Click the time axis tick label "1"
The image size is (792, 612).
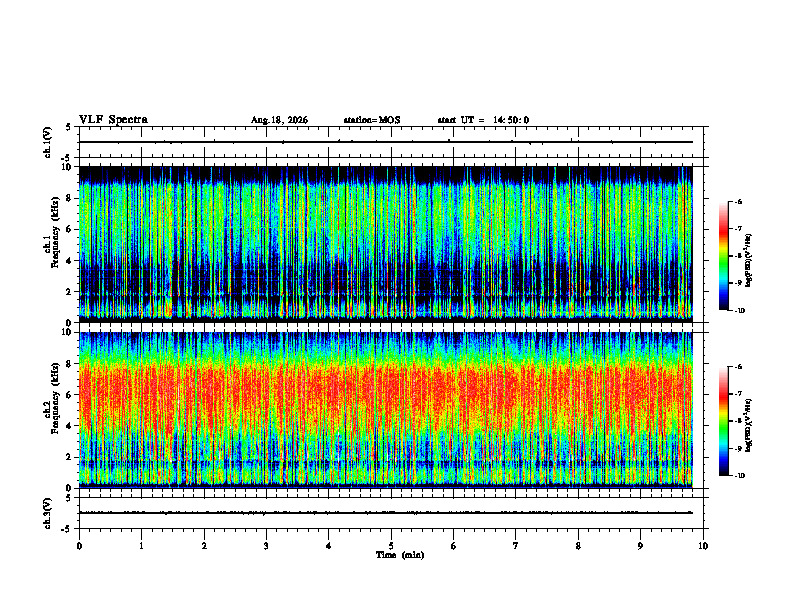click(x=141, y=546)
